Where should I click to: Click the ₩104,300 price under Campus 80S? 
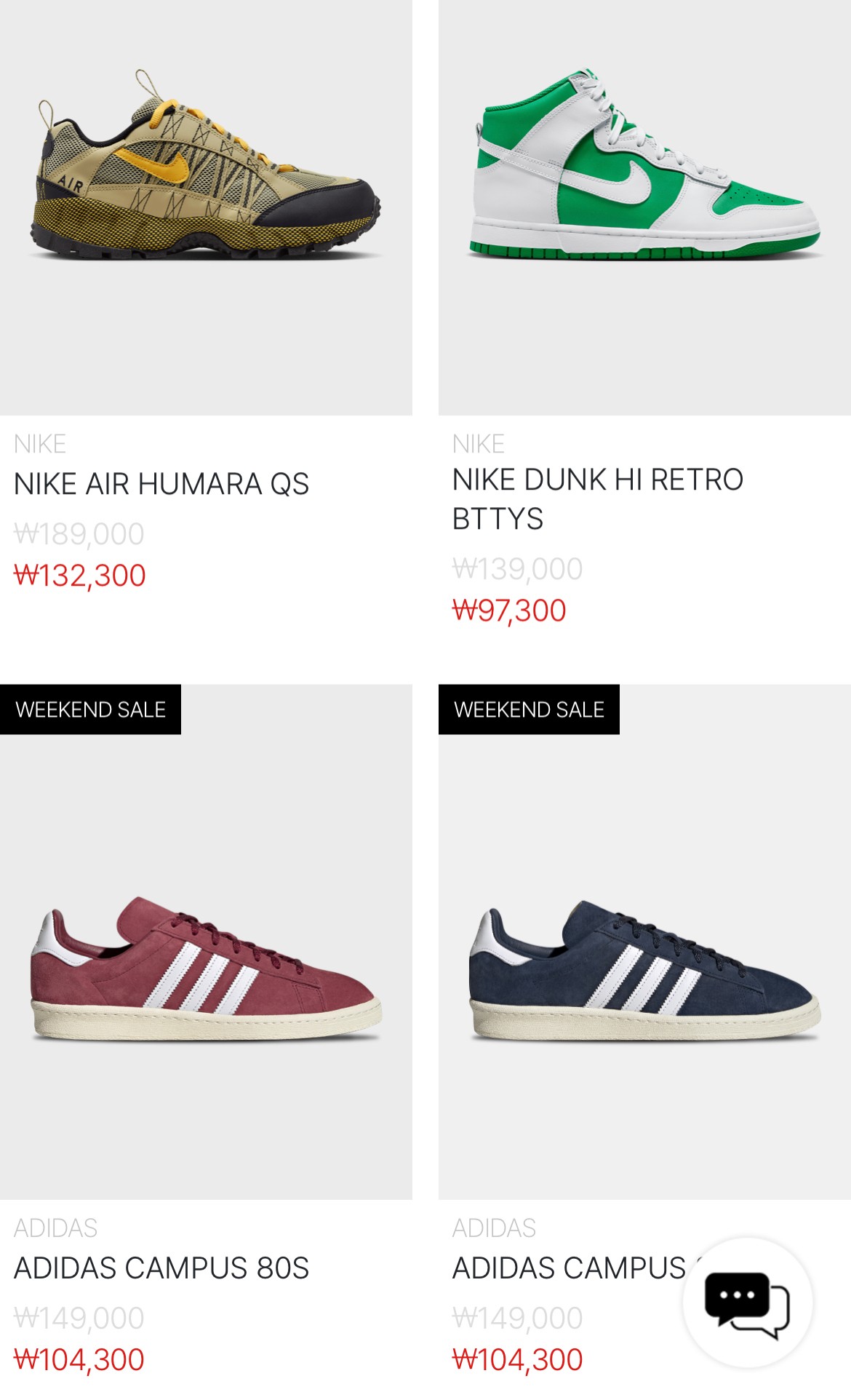(x=79, y=1360)
